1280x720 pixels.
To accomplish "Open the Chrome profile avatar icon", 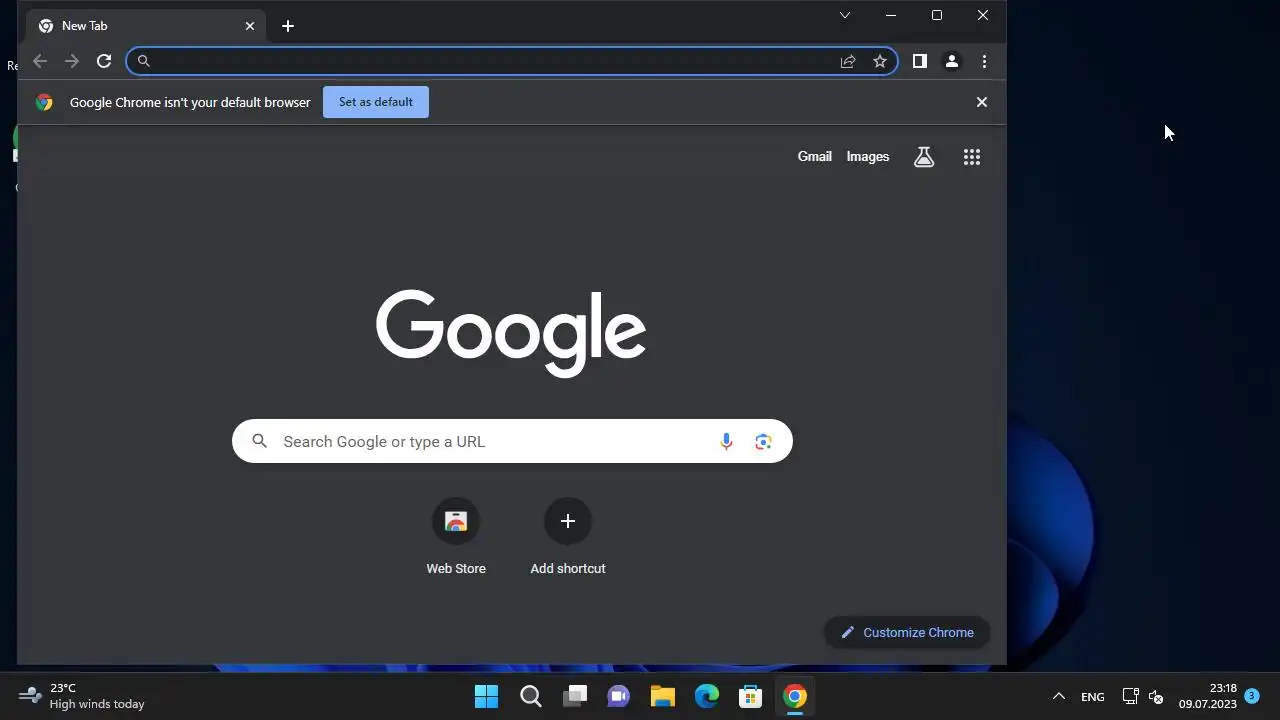I will (x=952, y=61).
